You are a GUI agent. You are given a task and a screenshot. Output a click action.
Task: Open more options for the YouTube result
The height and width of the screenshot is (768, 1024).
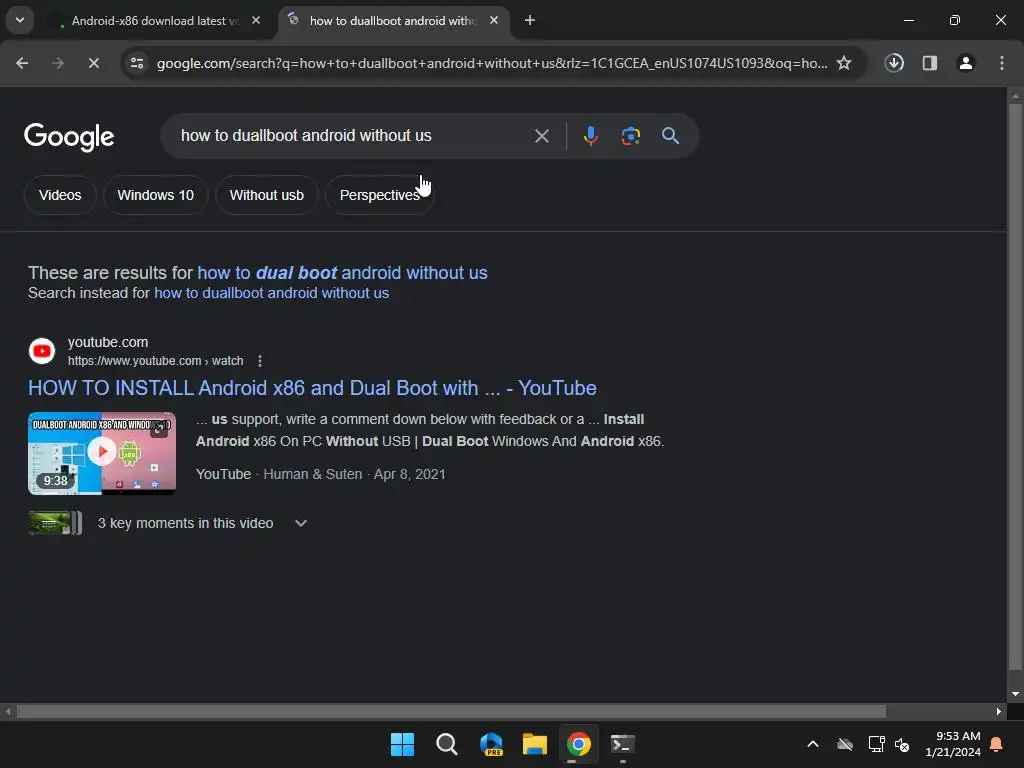coord(260,361)
